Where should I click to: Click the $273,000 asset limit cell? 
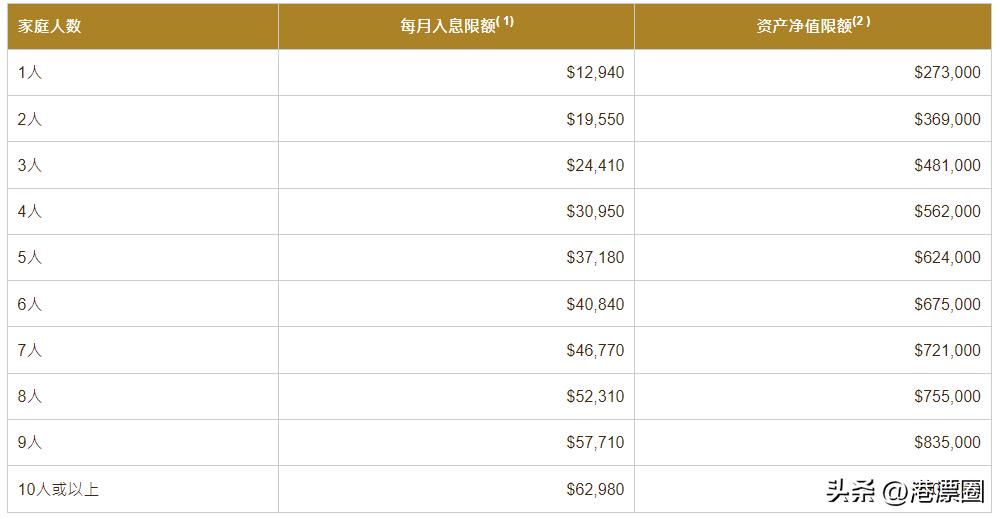pos(947,73)
